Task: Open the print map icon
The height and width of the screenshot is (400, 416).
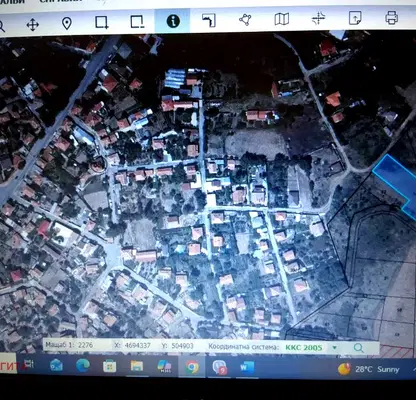Action: [391, 17]
